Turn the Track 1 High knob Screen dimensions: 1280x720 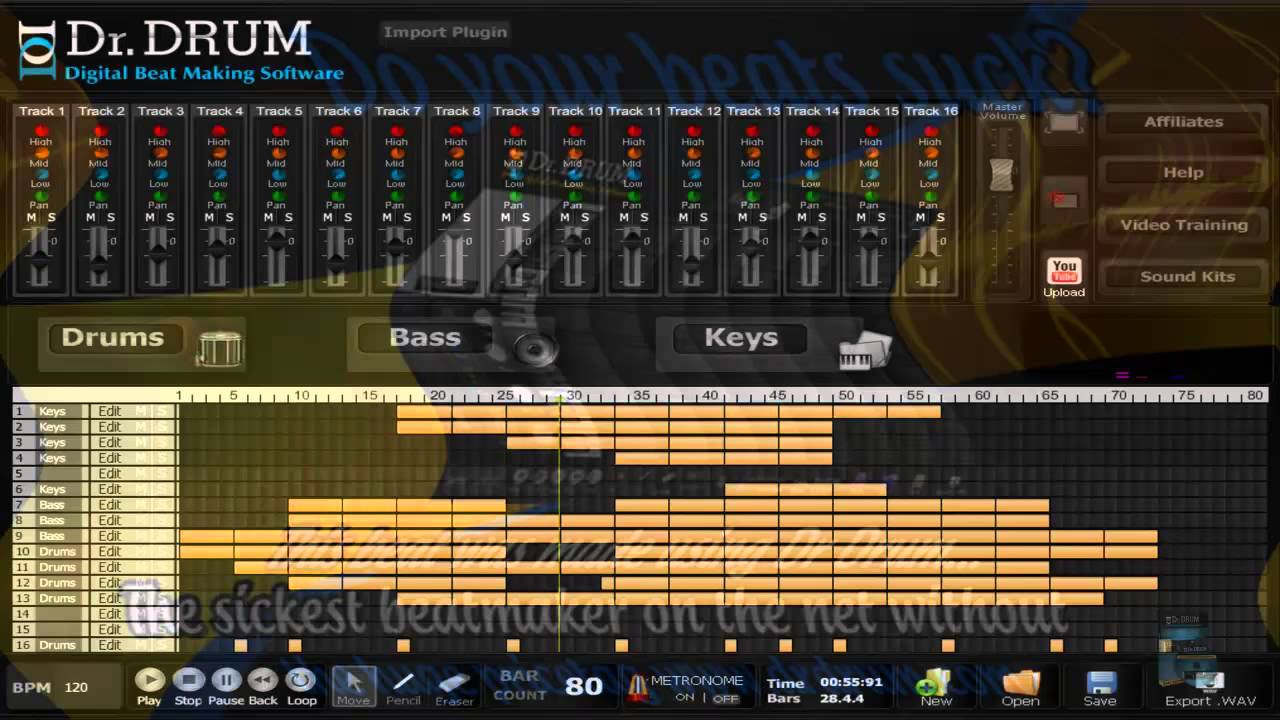click(42, 131)
